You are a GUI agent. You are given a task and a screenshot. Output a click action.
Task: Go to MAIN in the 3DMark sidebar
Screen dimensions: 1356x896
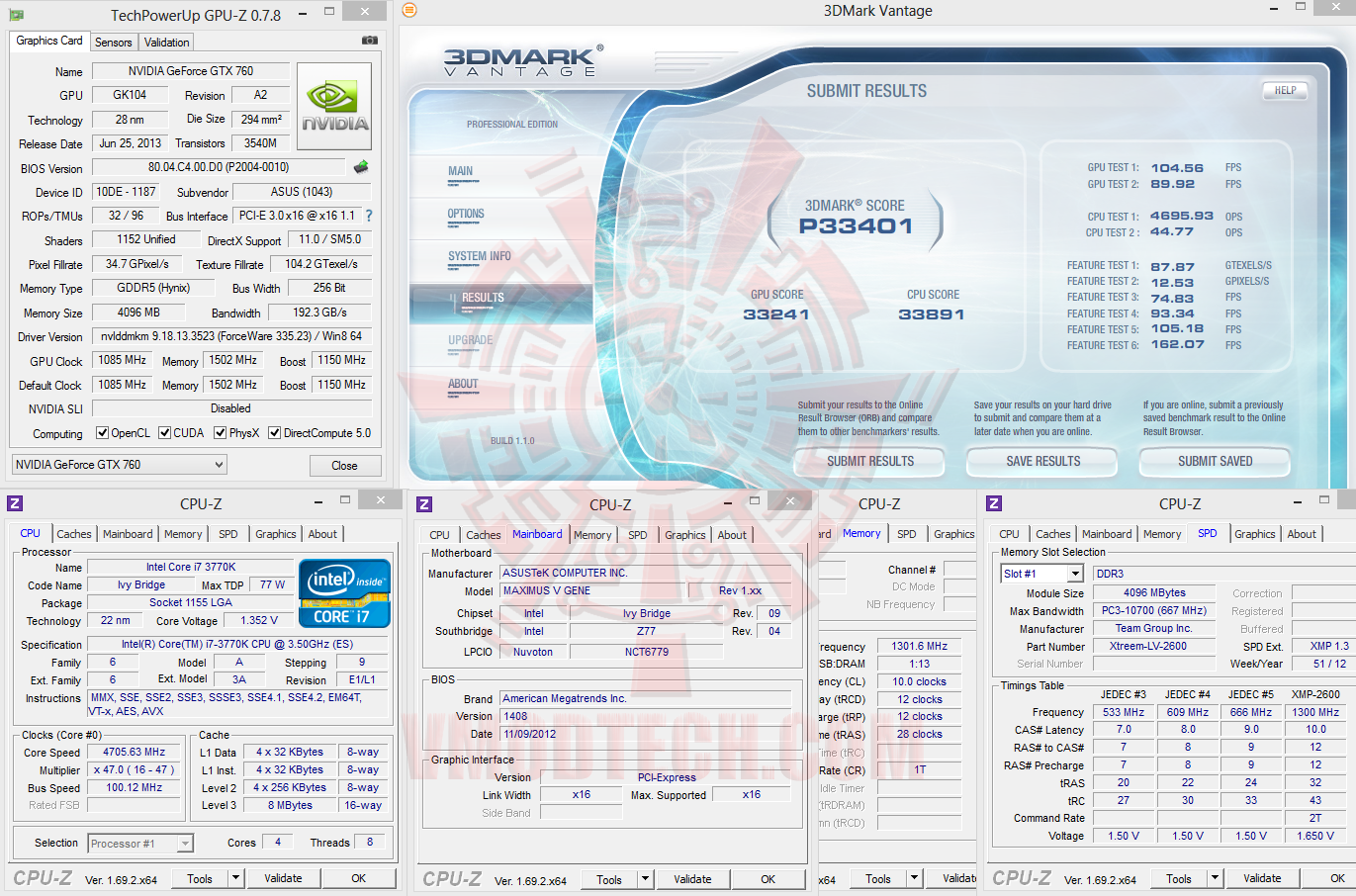(x=461, y=171)
